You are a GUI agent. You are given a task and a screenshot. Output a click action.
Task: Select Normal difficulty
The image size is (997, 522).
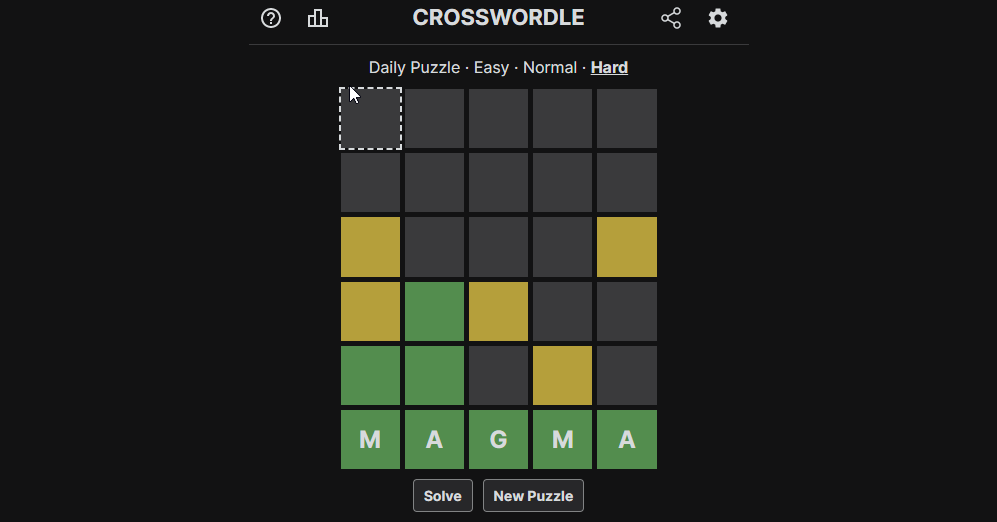(550, 68)
